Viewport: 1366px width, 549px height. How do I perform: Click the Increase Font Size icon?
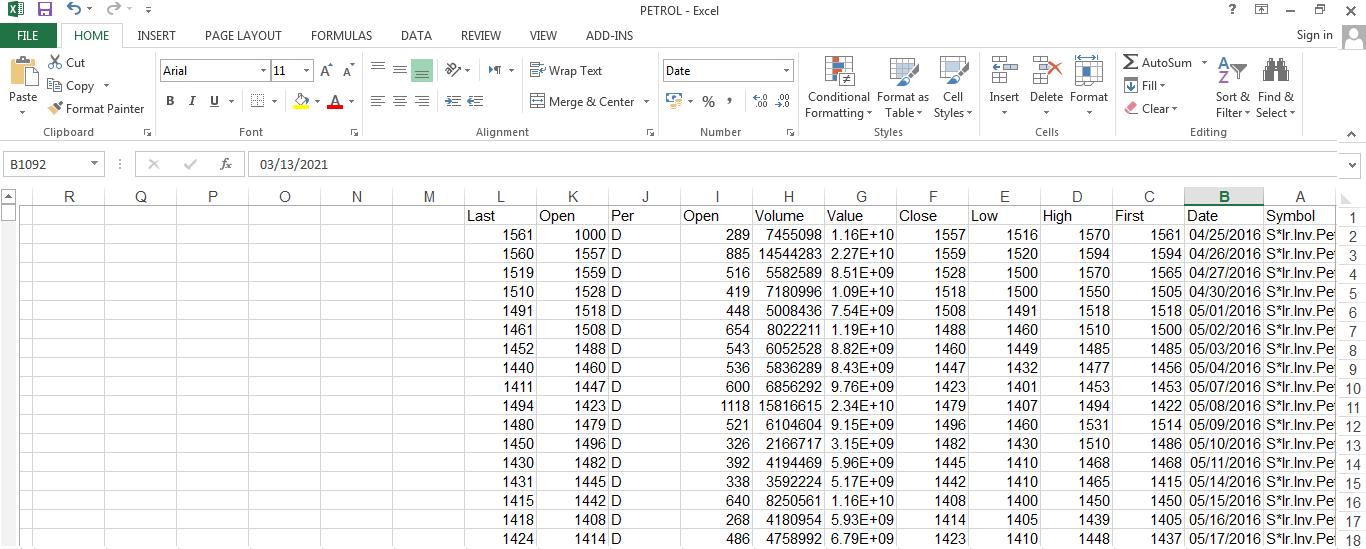pyautogui.click(x=327, y=71)
